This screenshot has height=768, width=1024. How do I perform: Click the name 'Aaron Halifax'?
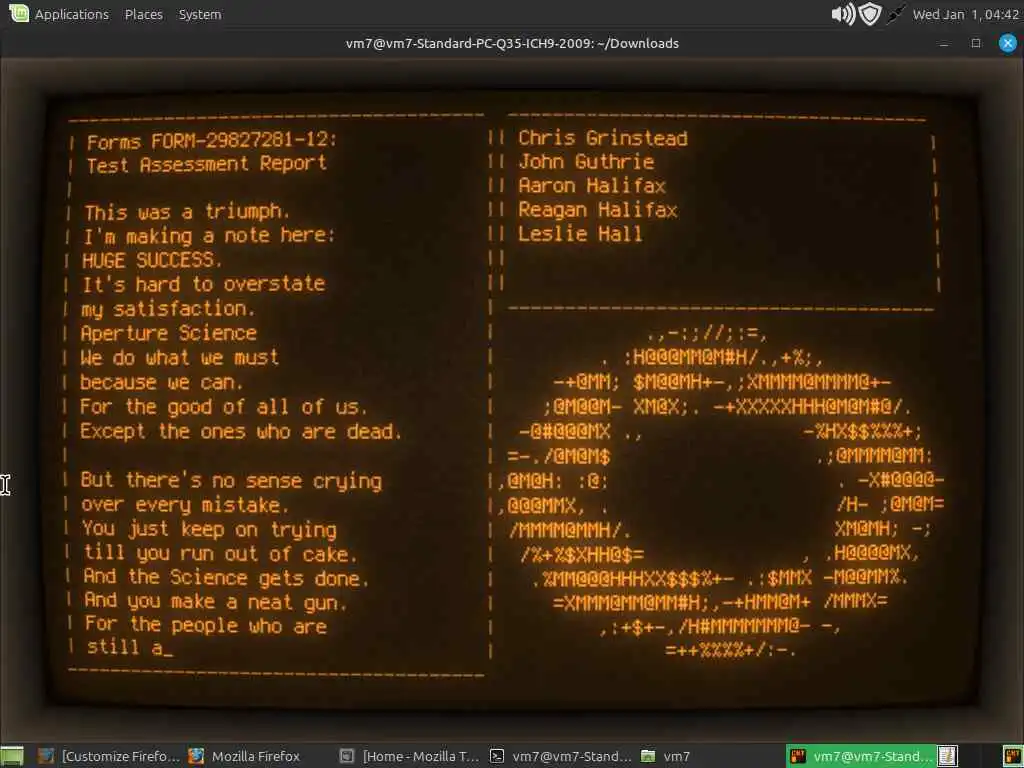tap(592, 186)
